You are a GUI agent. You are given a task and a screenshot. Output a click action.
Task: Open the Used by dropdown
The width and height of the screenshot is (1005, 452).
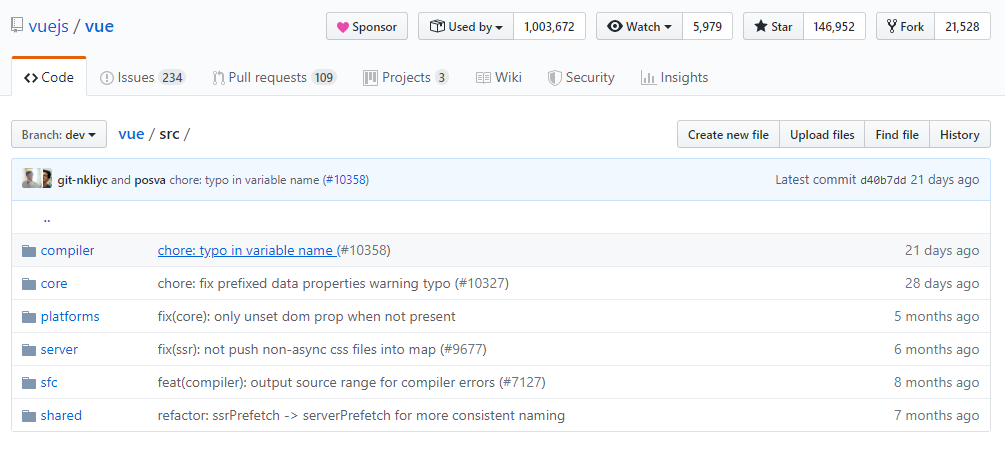466,26
